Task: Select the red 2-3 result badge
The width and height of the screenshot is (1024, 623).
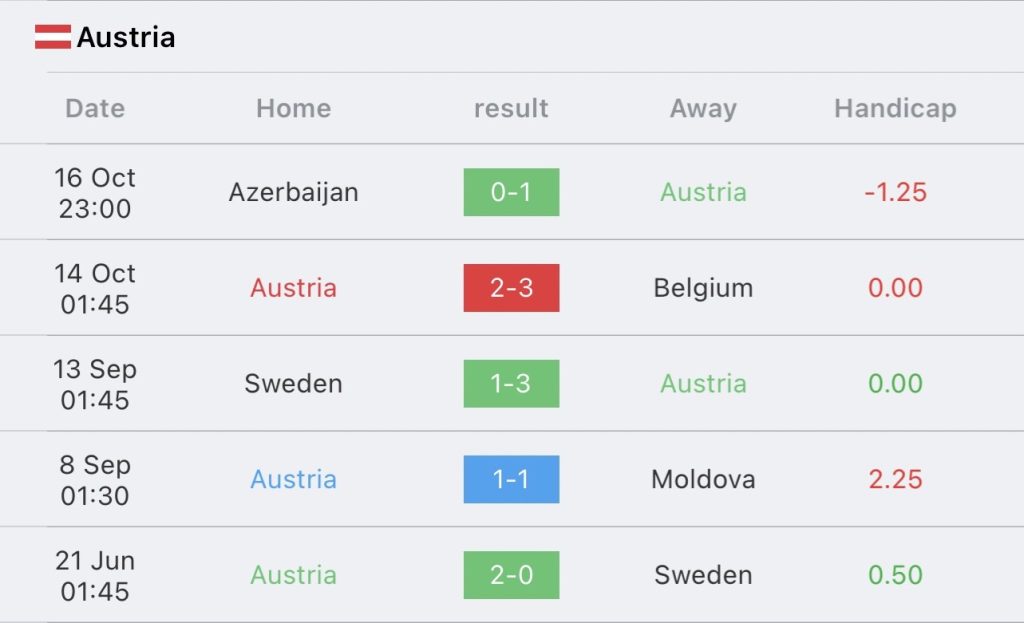Action: tap(511, 288)
